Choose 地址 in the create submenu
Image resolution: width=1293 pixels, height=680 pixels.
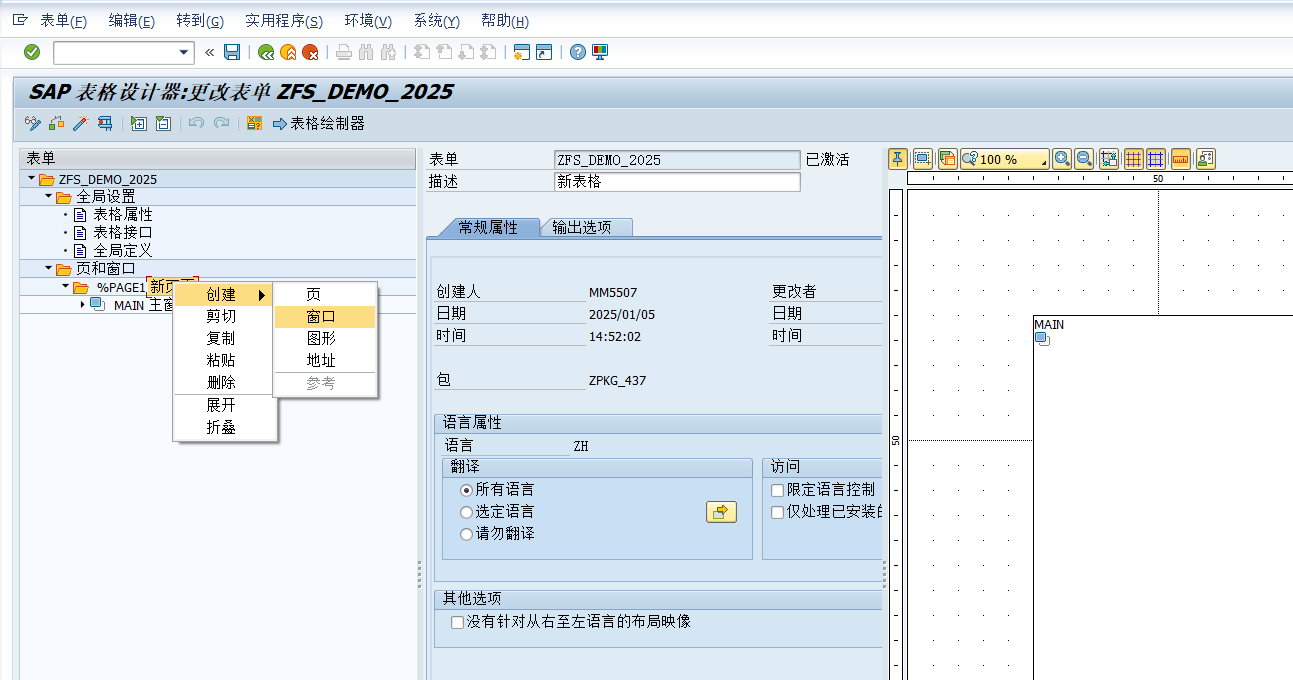pyautogui.click(x=325, y=360)
